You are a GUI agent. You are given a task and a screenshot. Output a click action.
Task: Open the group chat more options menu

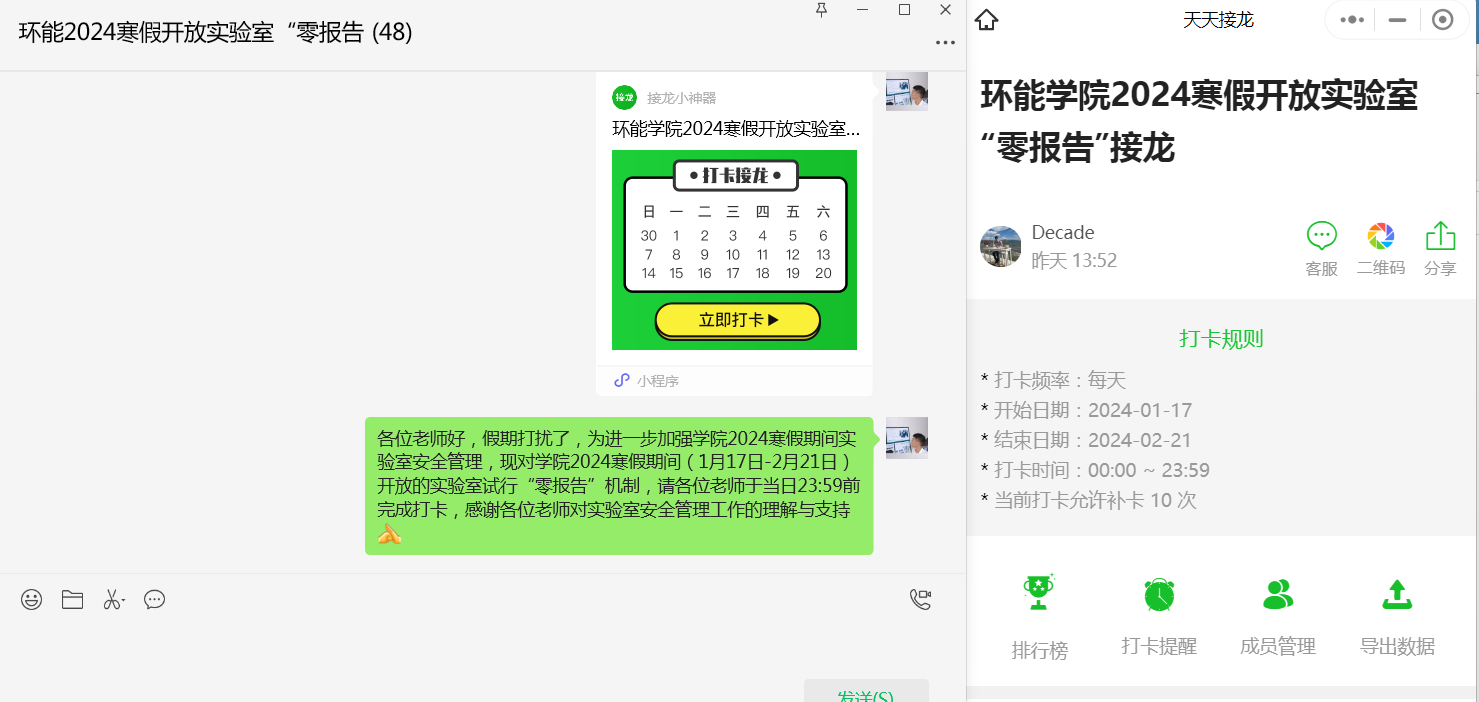944,42
